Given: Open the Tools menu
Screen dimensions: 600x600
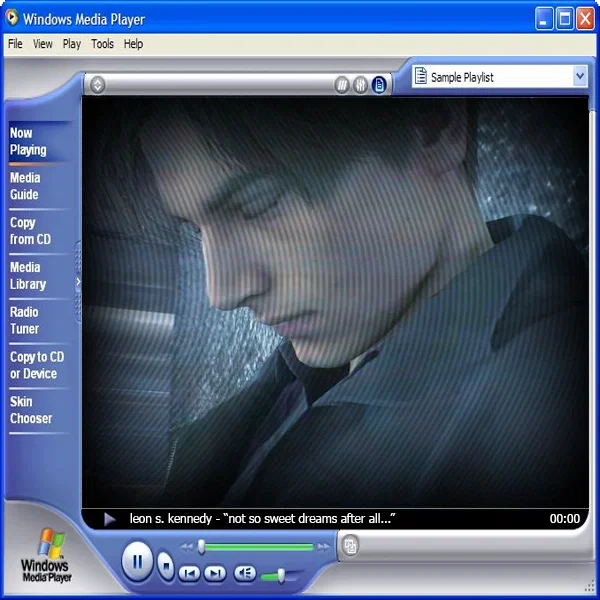Looking at the screenshot, I should [102, 44].
